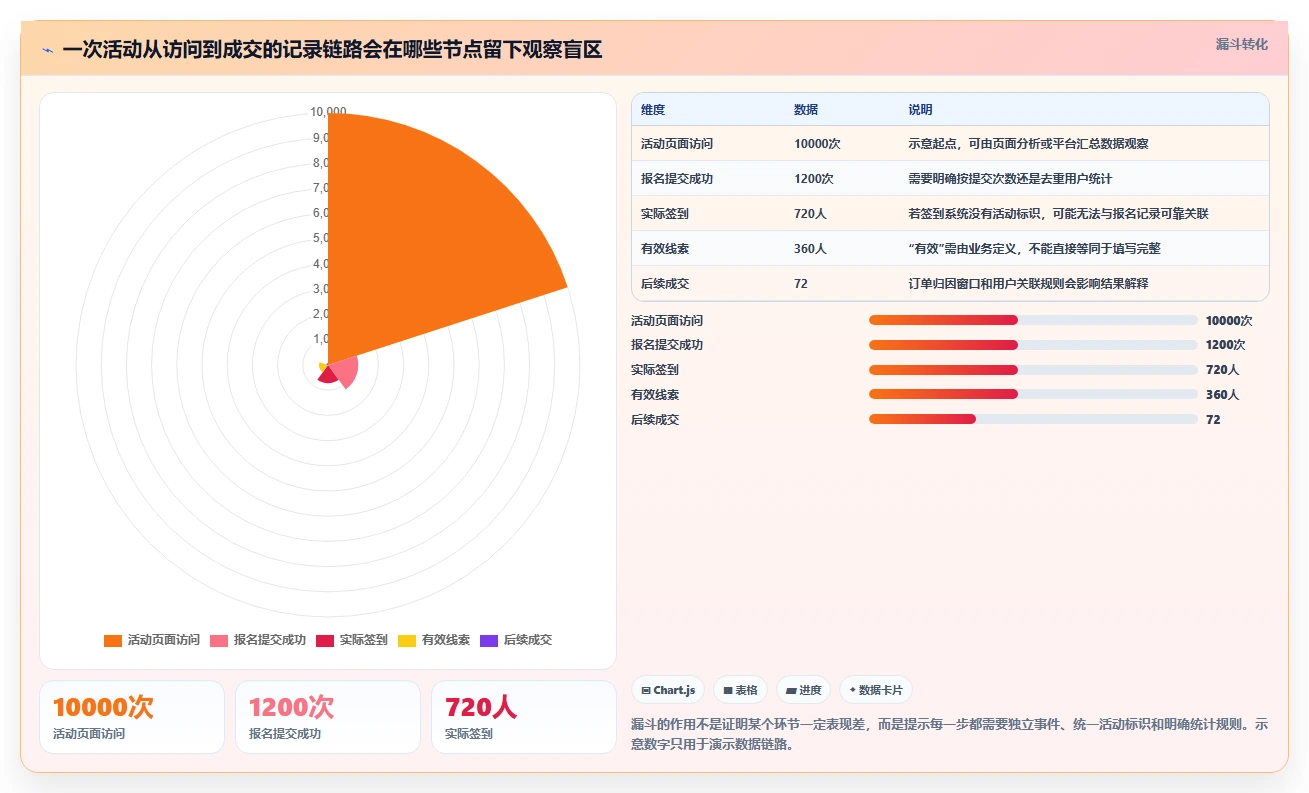Click the description starting 需要明确按提交次数
The image size is (1309, 793).
1010,179
